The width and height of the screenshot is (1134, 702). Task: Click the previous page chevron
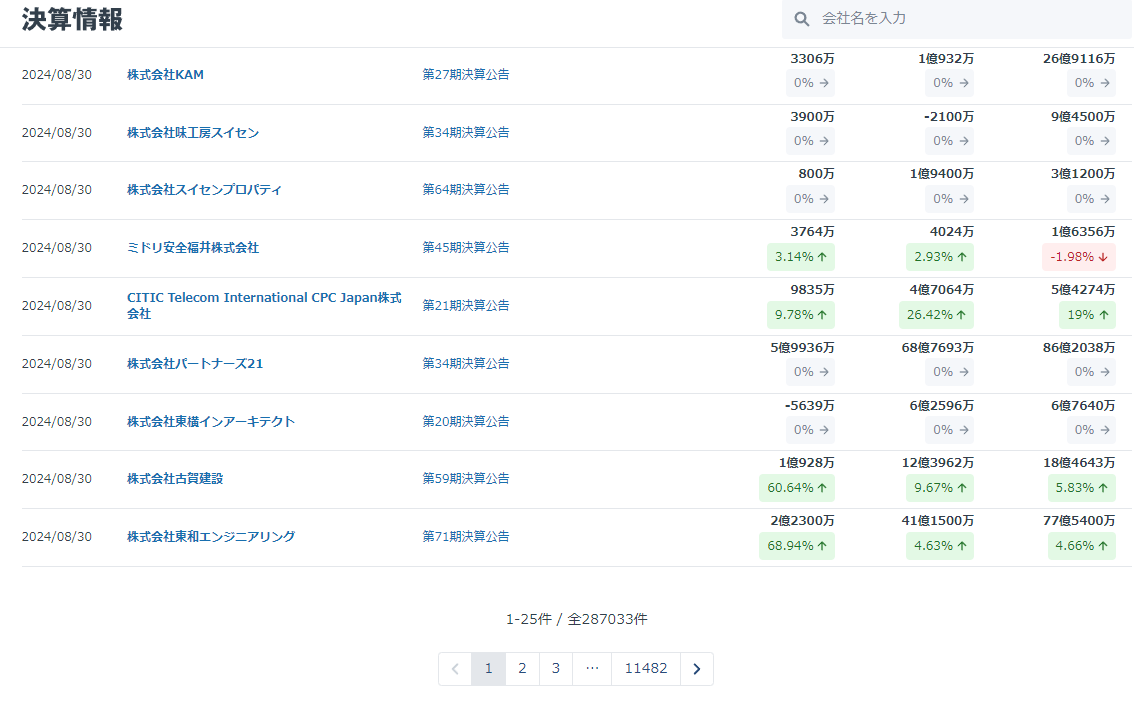coord(455,669)
